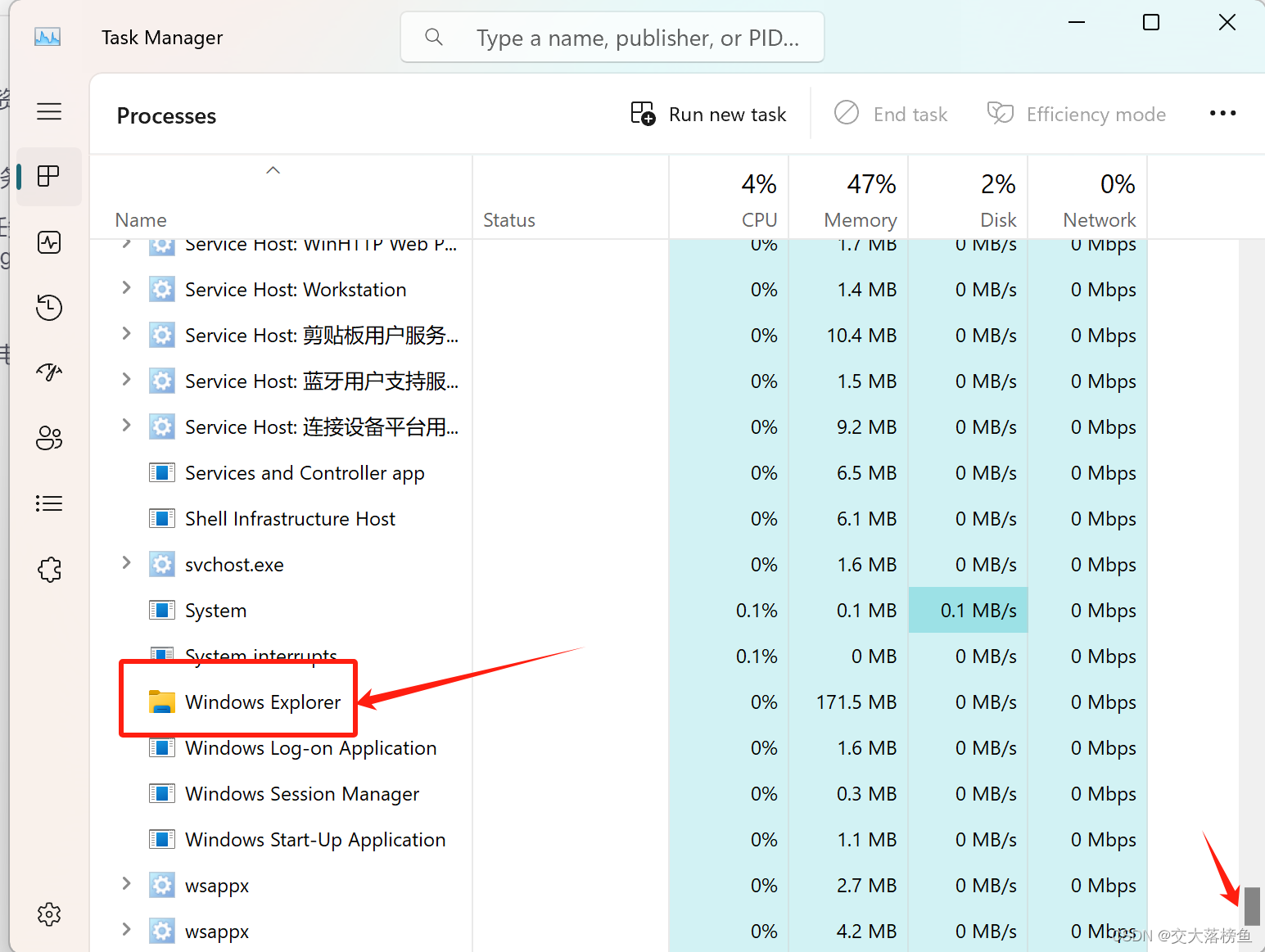The image size is (1265, 952).
Task: Click the Processes page heading
Action: pyautogui.click(x=167, y=116)
